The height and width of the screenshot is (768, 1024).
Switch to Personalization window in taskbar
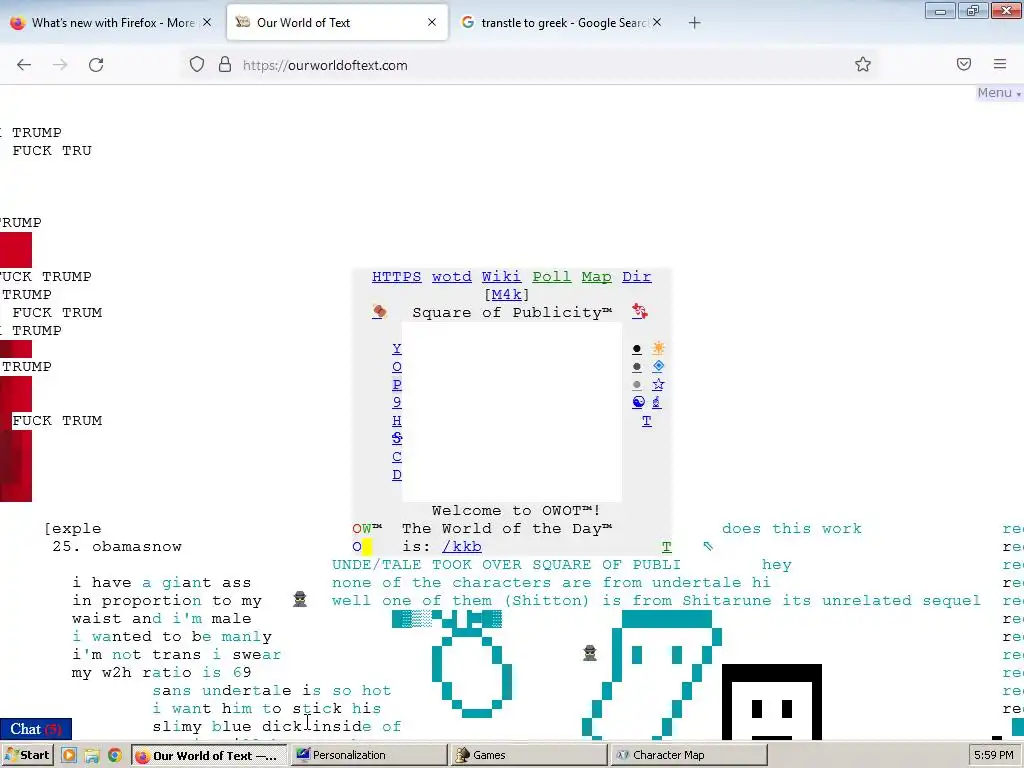coord(368,755)
